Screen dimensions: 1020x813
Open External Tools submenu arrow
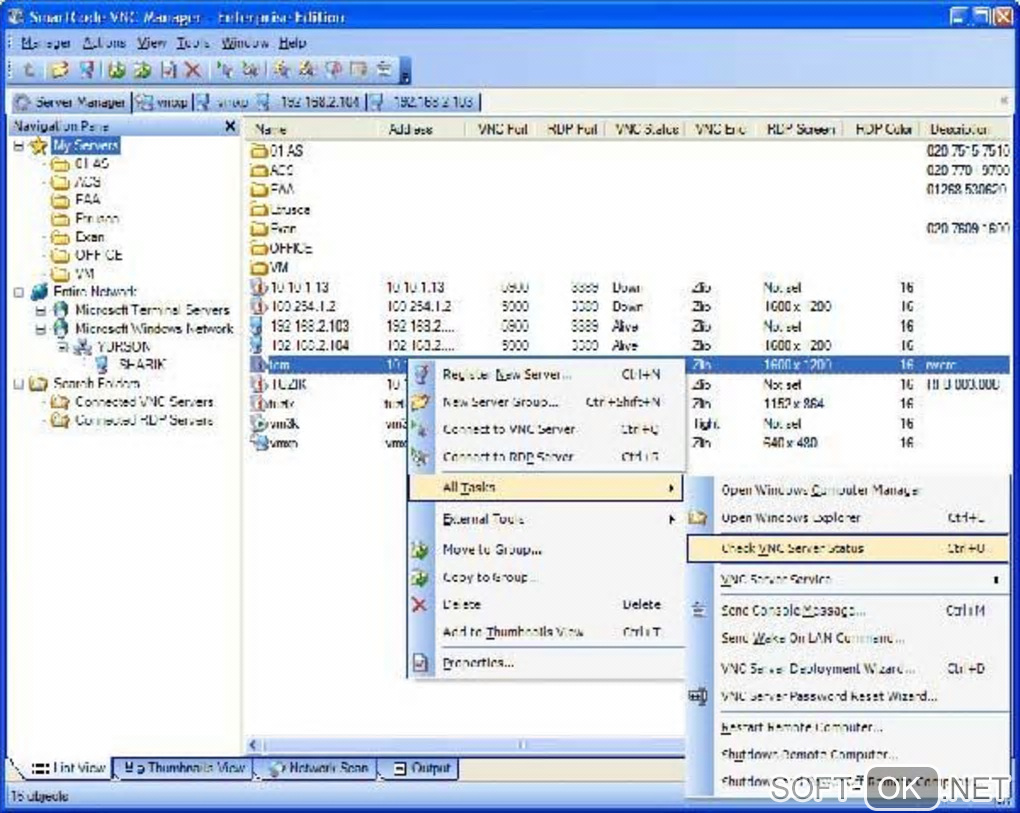click(671, 519)
